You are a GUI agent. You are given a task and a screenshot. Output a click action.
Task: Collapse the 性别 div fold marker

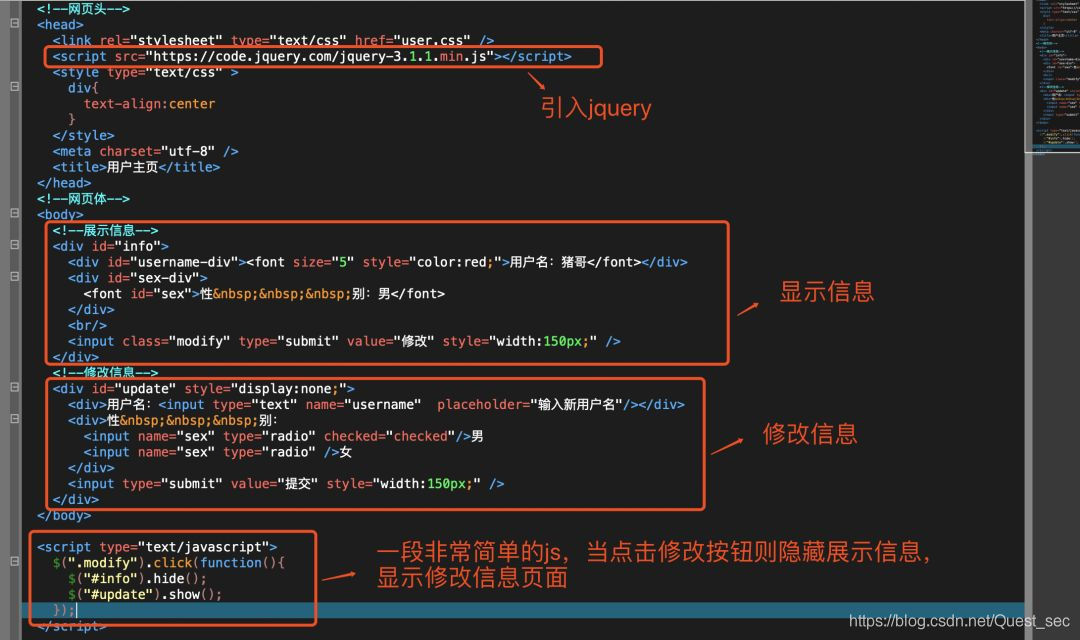(x=14, y=419)
